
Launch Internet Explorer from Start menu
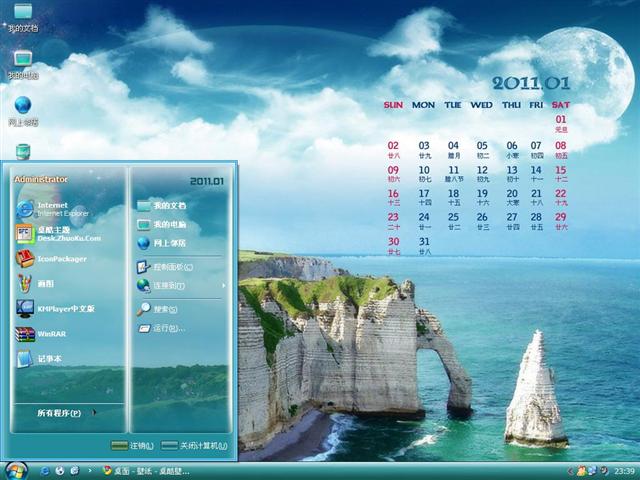[x=53, y=209]
